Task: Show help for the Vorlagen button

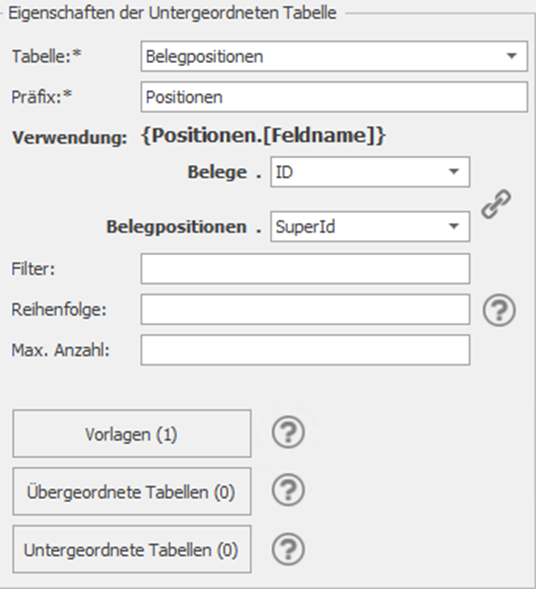Action: [x=288, y=432]
